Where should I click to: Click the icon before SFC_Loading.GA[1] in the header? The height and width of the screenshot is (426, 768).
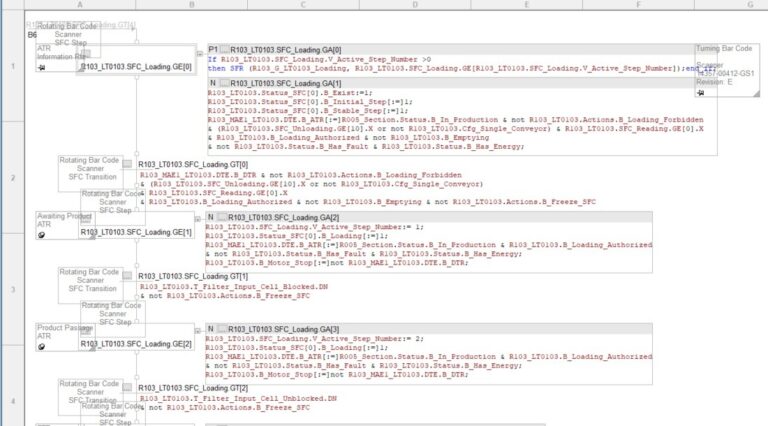click(222, 83)
